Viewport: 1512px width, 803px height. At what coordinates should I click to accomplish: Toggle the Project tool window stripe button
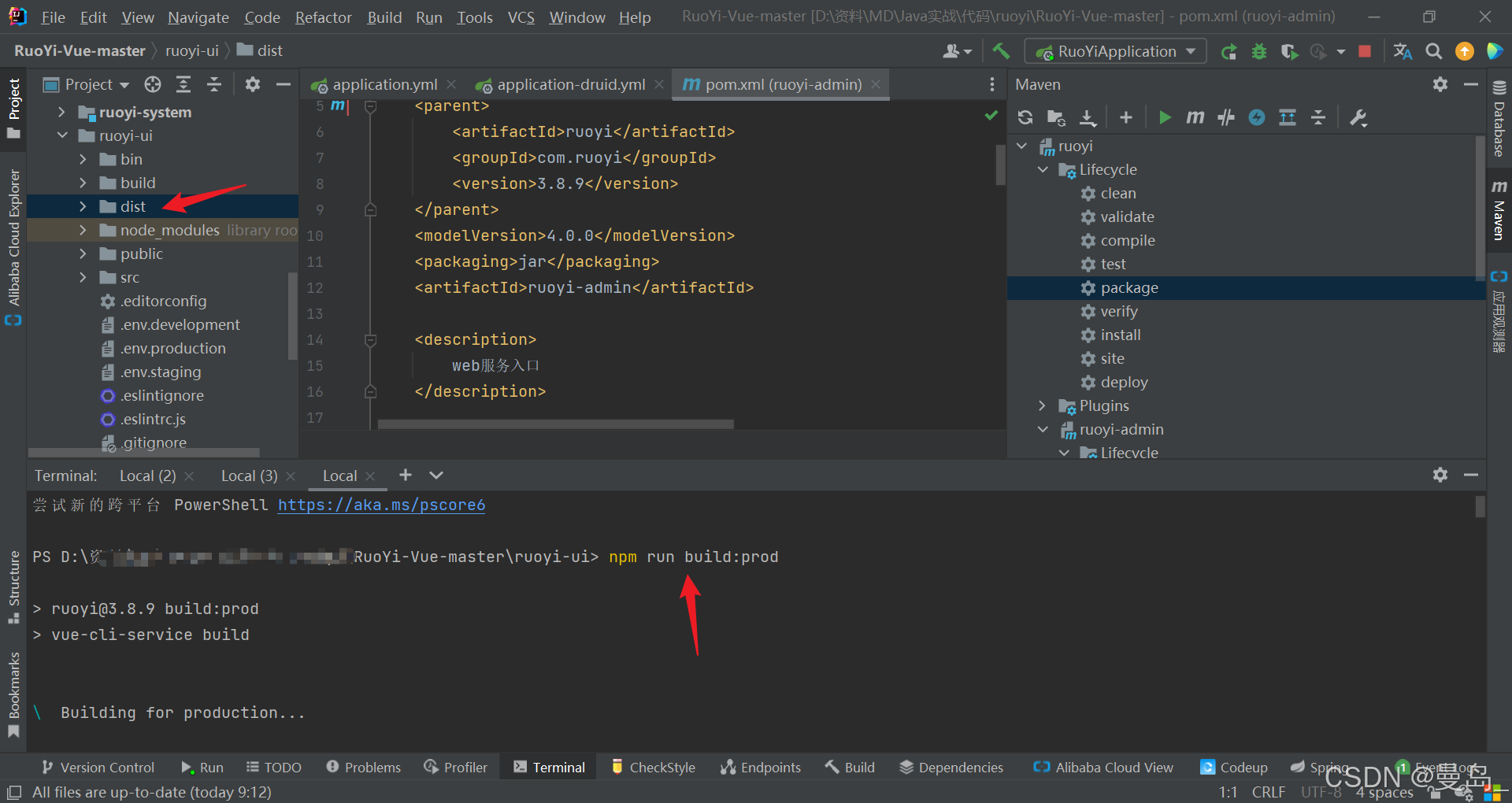coord(13,109)
